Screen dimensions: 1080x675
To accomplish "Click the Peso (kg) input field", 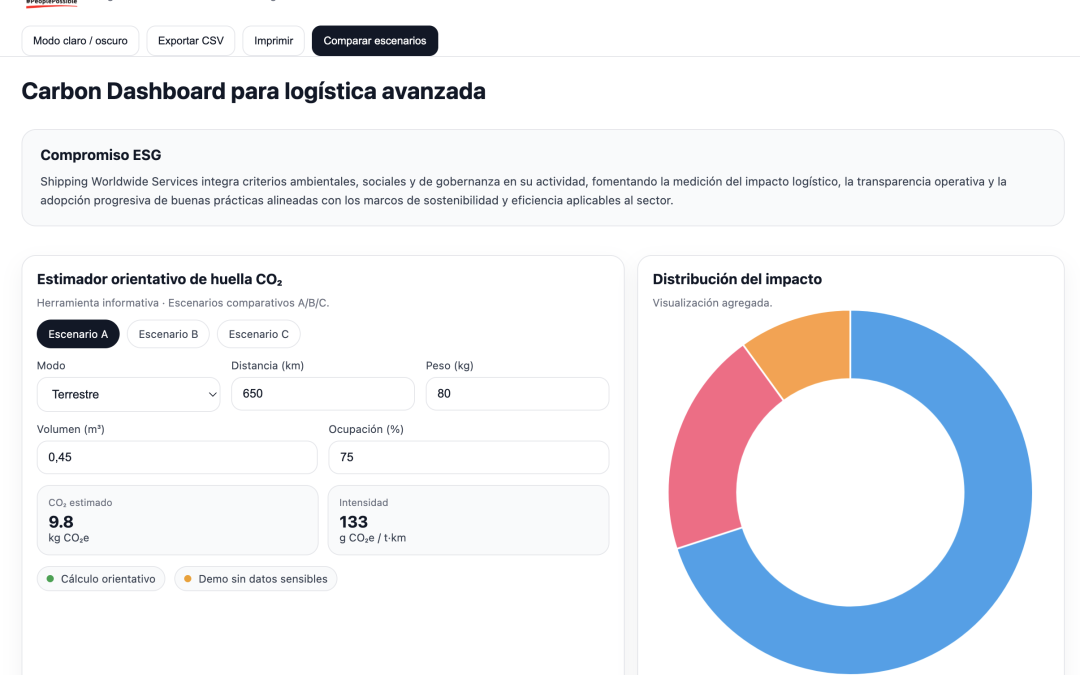I will (x=517, y=393).
